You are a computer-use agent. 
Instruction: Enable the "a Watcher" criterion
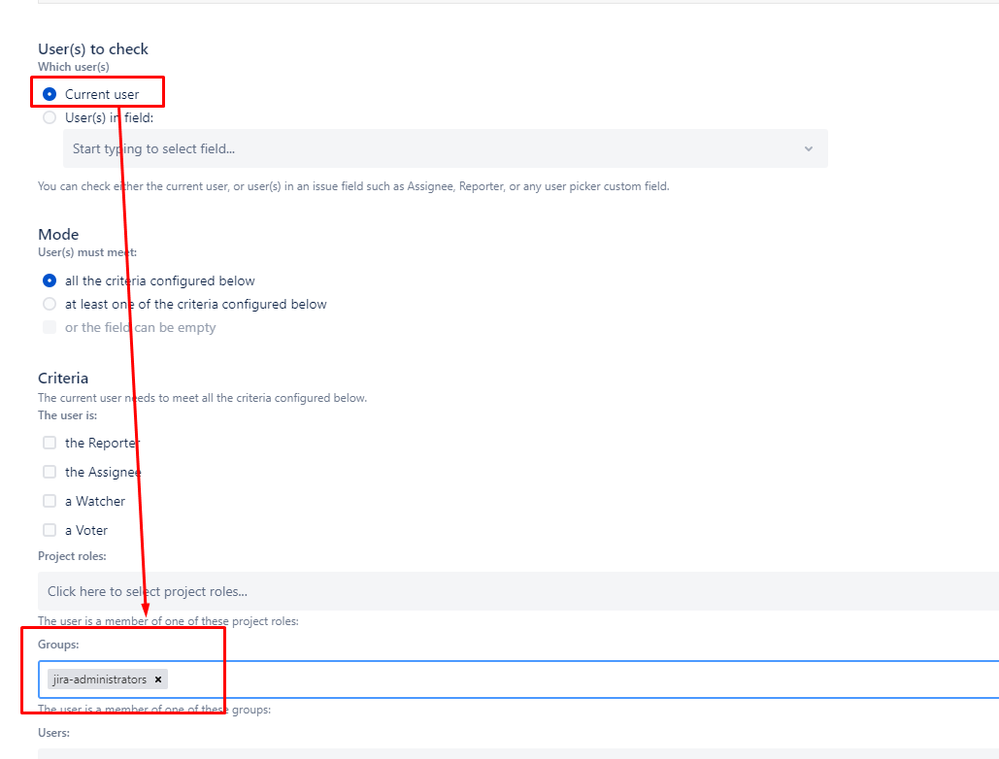49,501
